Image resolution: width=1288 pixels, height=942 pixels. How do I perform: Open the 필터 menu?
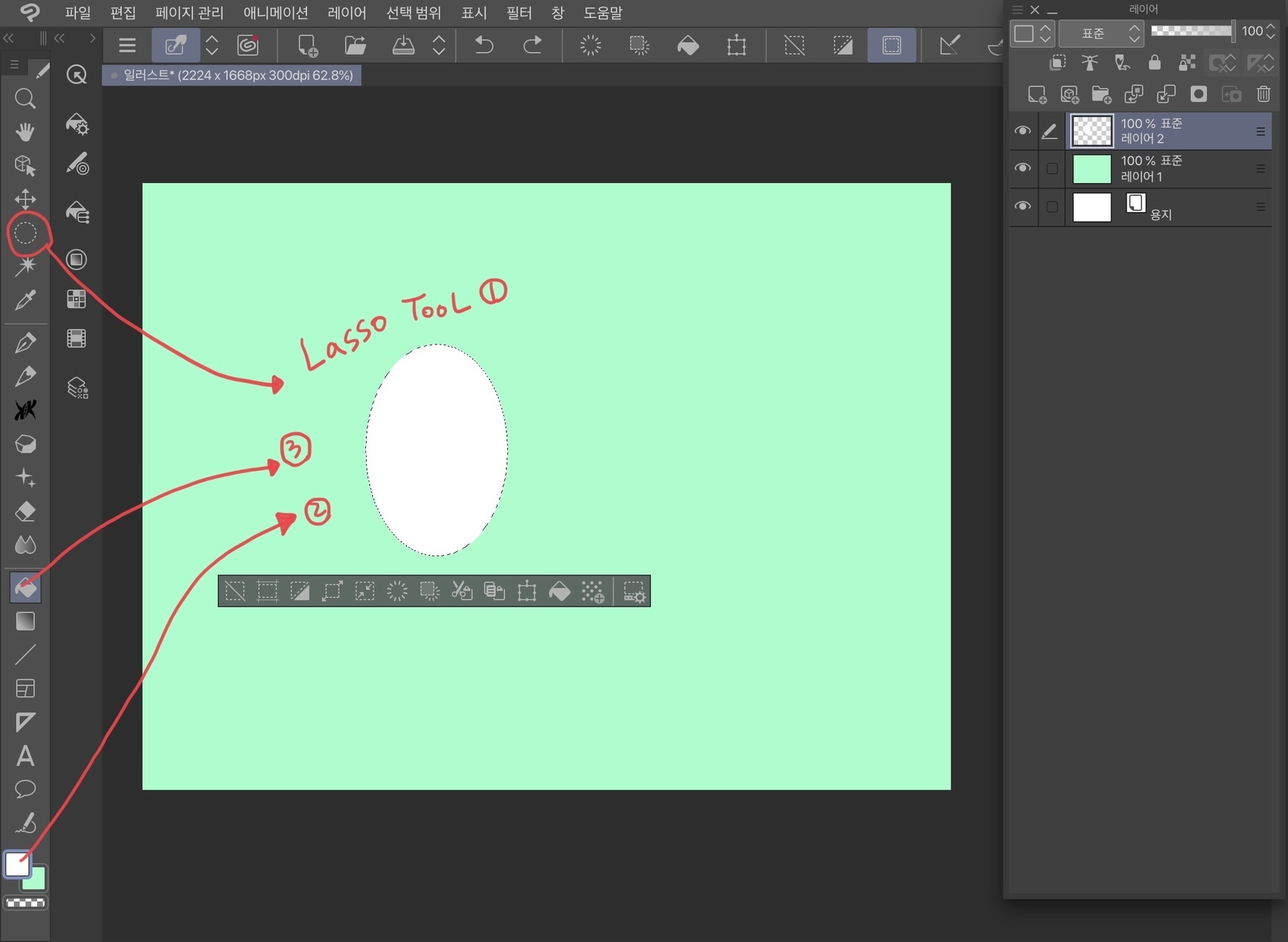[x=519, y=13]
